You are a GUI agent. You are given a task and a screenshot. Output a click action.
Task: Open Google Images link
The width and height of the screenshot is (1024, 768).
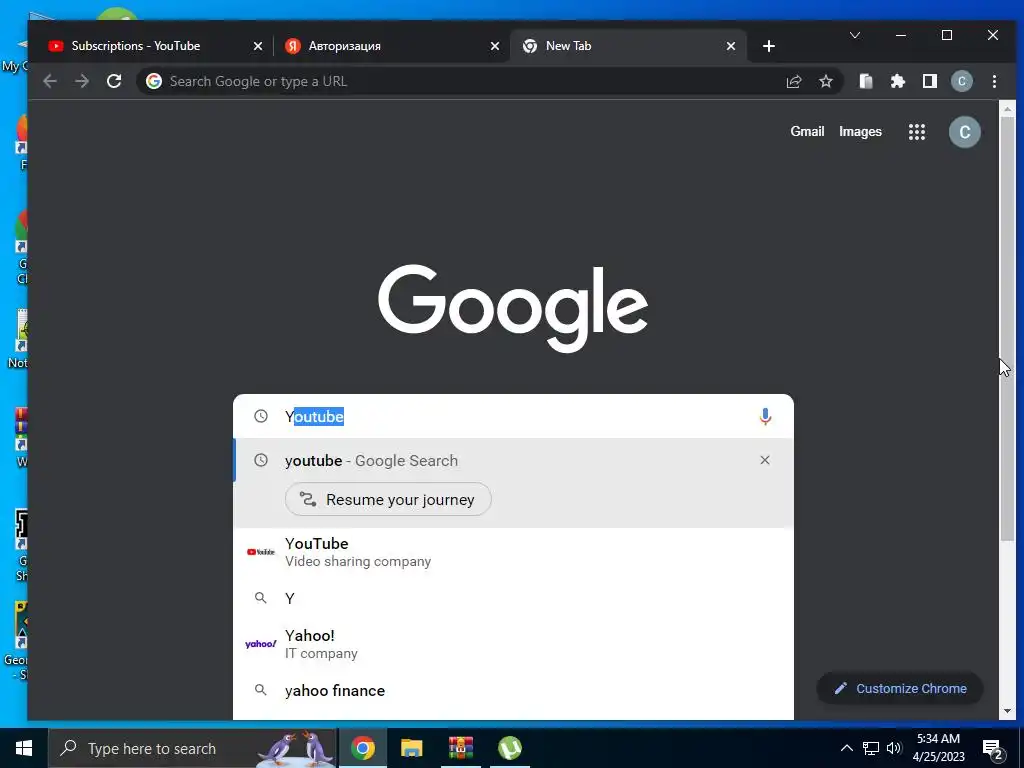[860, 131]
